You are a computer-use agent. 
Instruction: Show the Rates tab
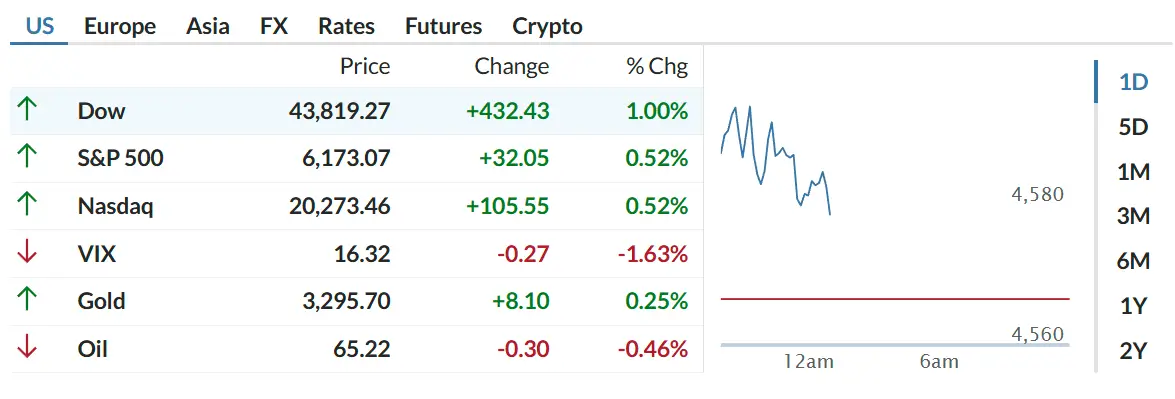[346, 26]
